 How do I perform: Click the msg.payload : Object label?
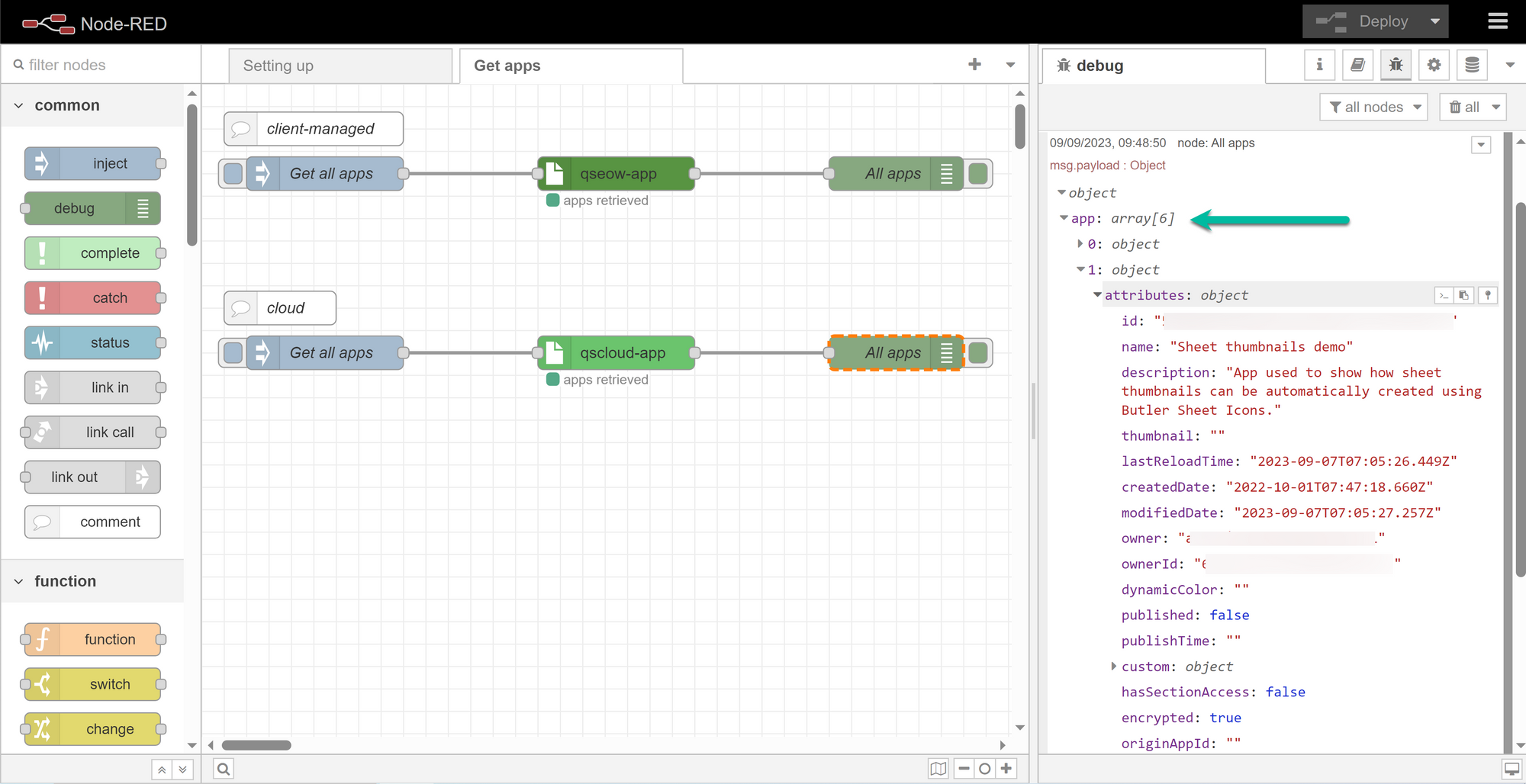click(1107, 165)
